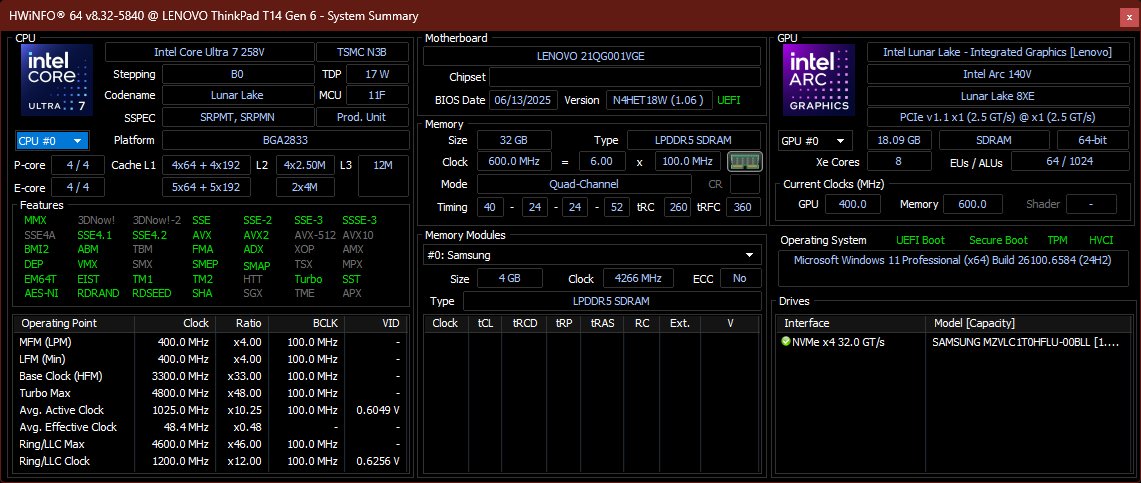Click the Interface column header in Drives
The width and height of the screenshot is (1141, 483).
(x=806, y=323)
